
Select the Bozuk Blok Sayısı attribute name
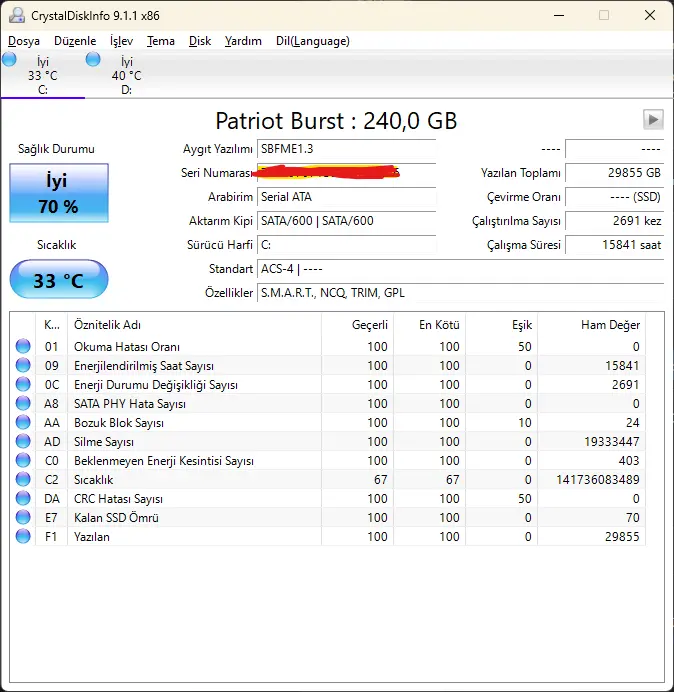pos(119,423)
